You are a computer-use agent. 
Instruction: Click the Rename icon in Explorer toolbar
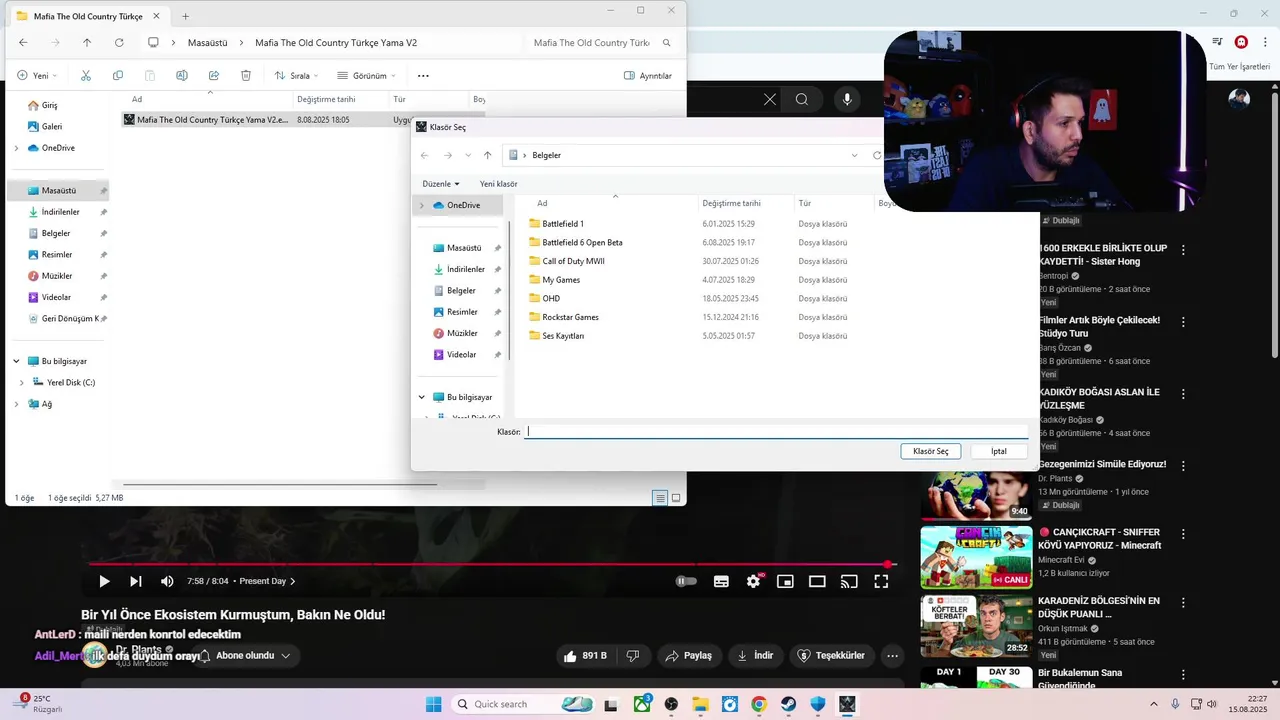(182, 76)
